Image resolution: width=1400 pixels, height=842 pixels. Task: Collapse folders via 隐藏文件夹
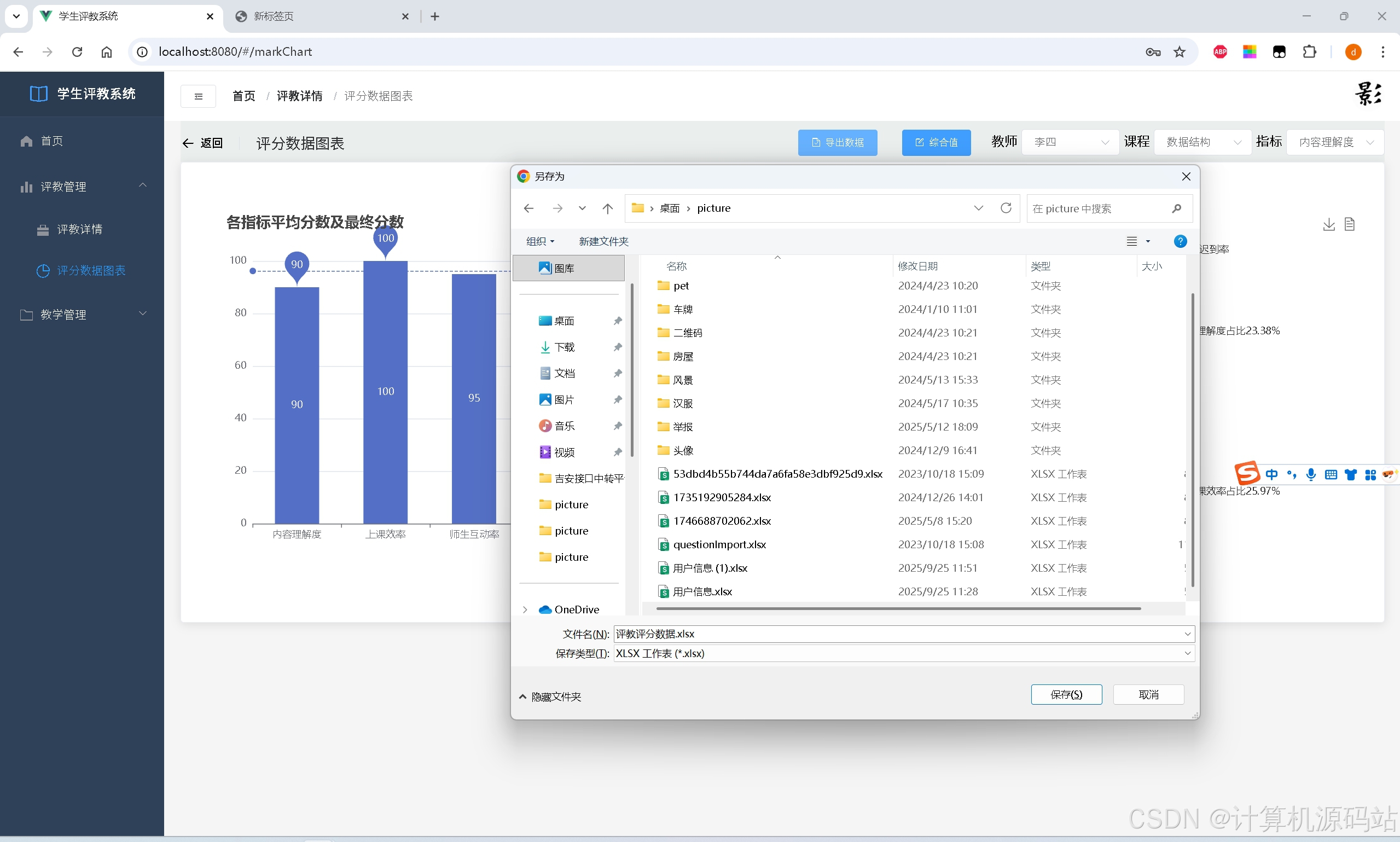pos(550,696)
